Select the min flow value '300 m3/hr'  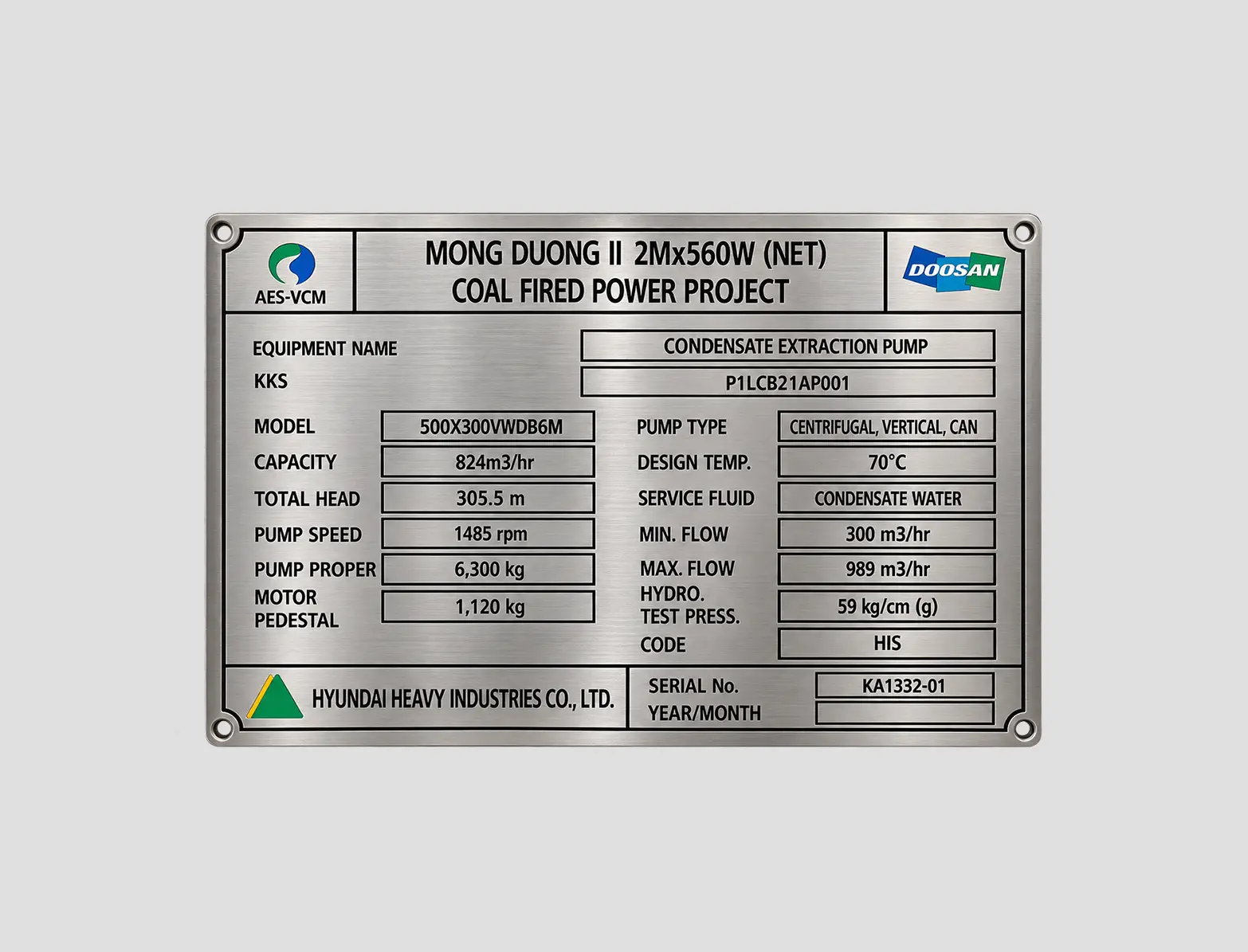click(x=886, y=534)
